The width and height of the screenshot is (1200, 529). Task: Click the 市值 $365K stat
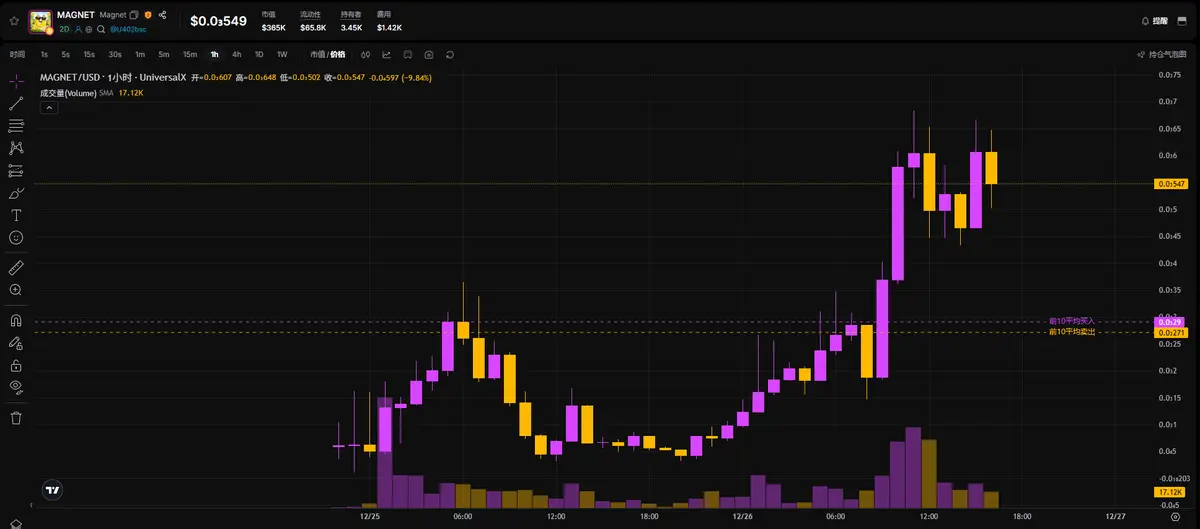[273, 21]
